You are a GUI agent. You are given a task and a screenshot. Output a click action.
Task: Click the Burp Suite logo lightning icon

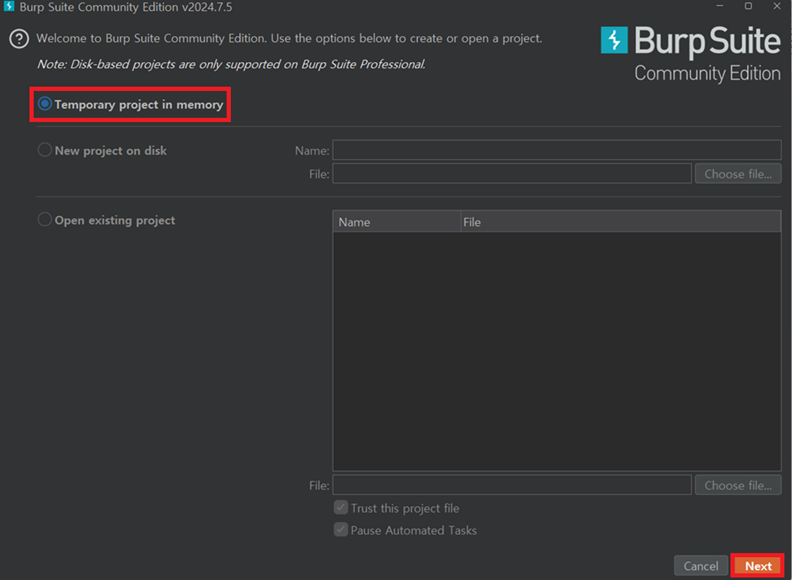tap(614, 40)
